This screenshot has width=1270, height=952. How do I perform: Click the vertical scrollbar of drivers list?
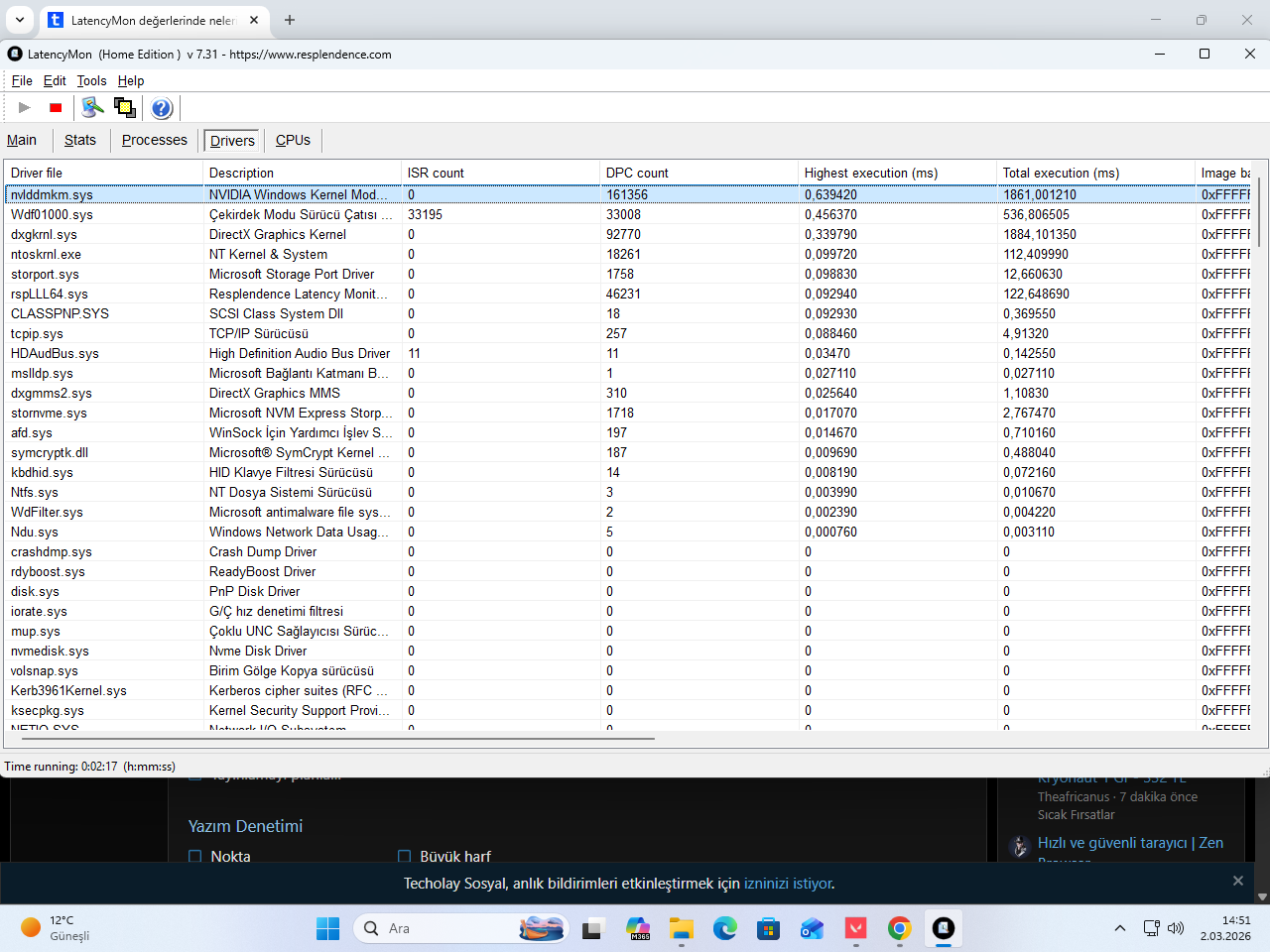pos(1260,210)
